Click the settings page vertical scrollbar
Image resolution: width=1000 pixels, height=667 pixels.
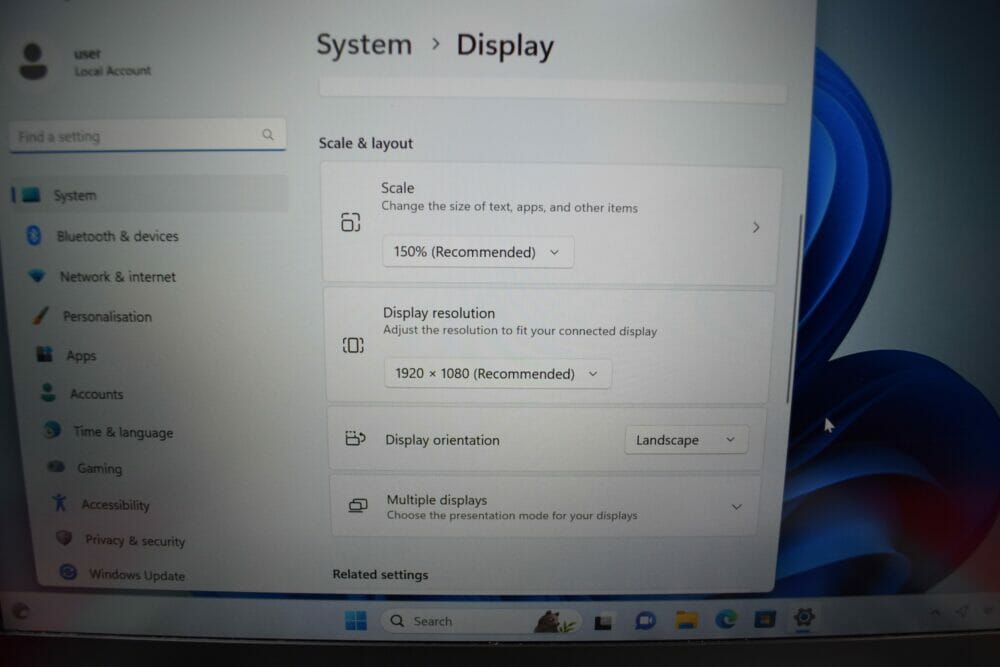pyautogui.click(x=794, y=309)
